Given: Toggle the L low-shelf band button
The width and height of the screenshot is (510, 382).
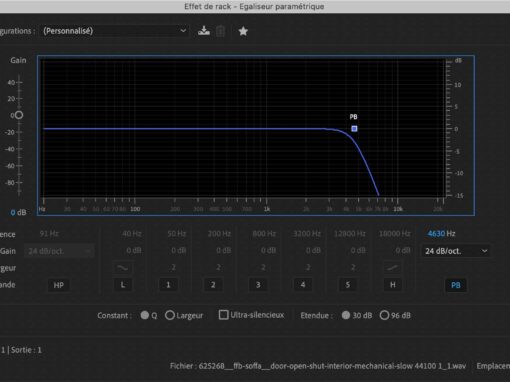Looking at the screenshot, I should pyautogui.click(x=123, y=285).
